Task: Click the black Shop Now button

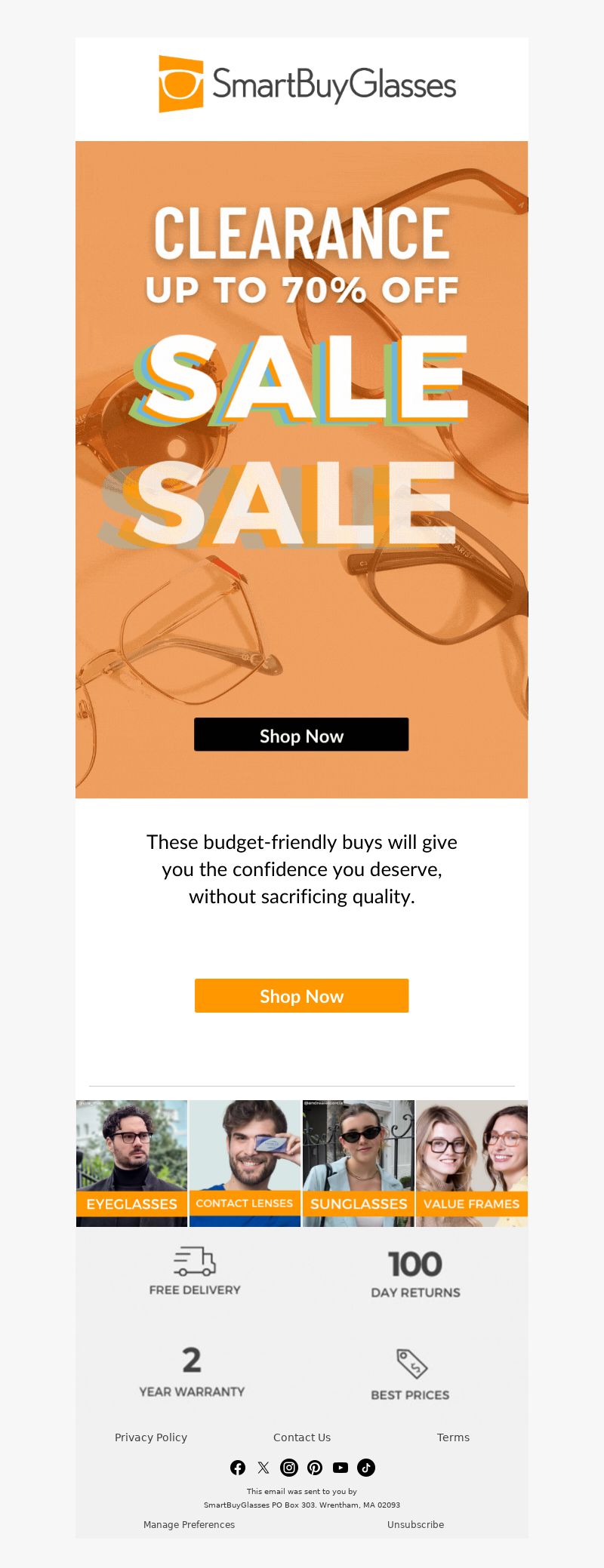Action: pyautogui.click(x=301, y=735)
